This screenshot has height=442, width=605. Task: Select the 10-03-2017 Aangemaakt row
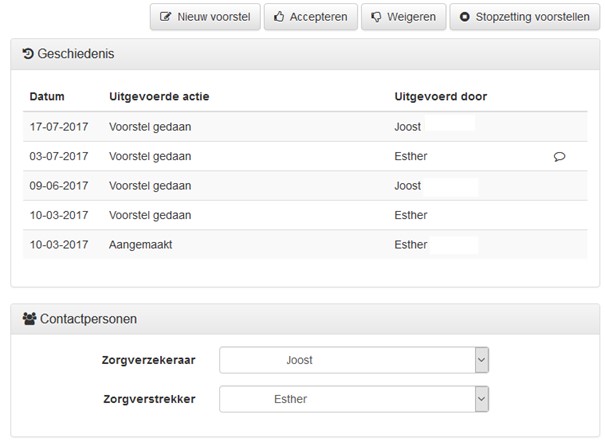click(305, 245)
